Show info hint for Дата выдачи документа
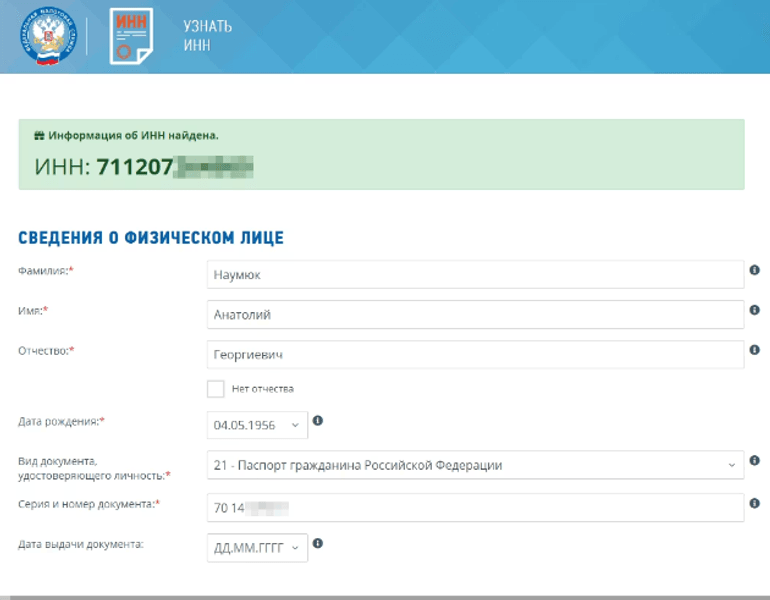Screen dimensions: 770x600 (318, 543)
